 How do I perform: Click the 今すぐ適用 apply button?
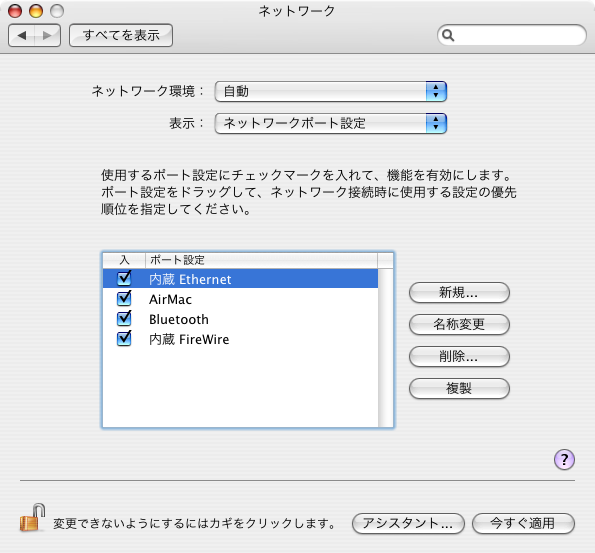tap(523, 523)
